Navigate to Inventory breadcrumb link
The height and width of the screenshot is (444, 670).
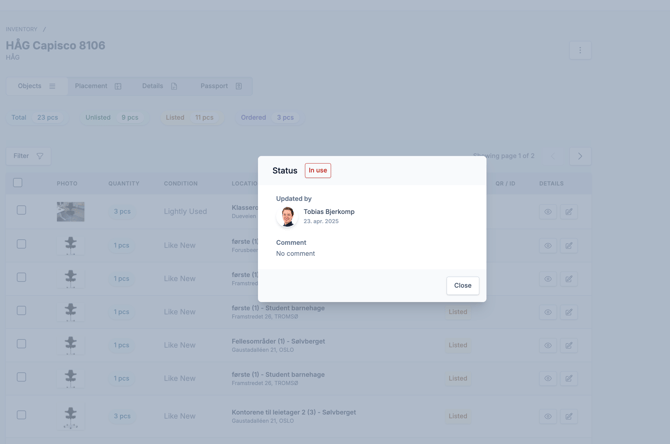point(21,29)
